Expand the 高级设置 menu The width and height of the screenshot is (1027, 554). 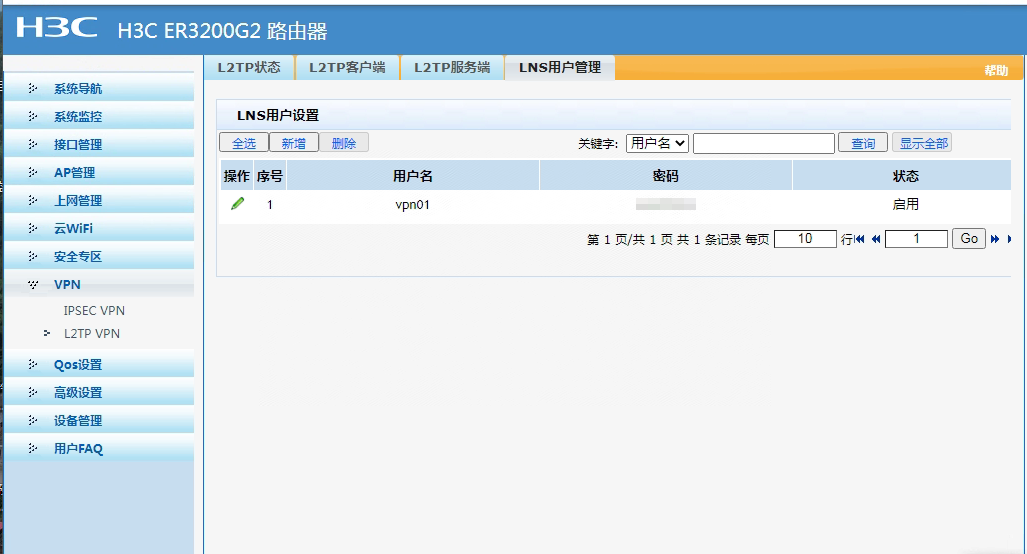point(99,393)
